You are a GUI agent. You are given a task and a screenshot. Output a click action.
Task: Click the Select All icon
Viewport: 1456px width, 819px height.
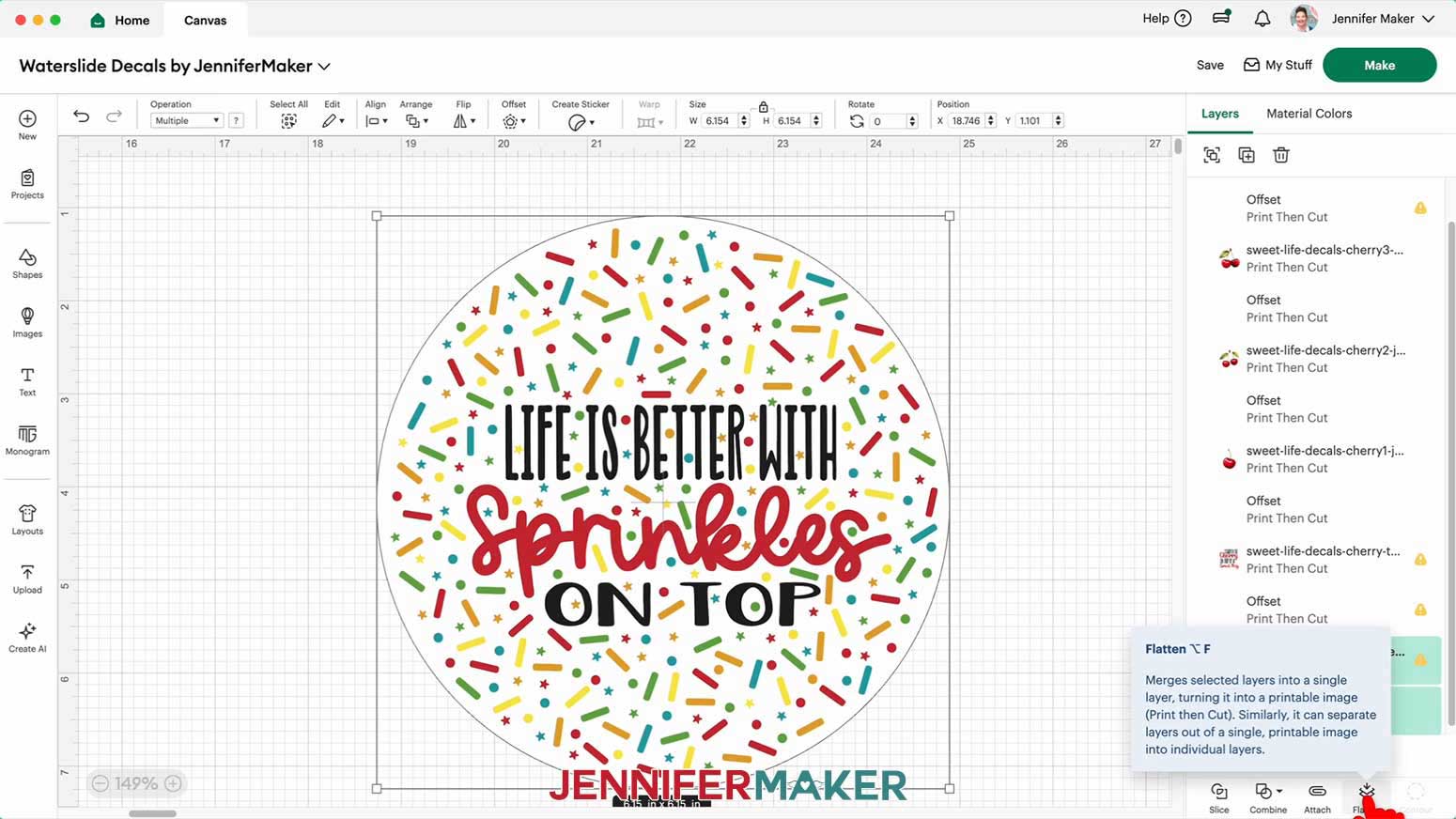288,121
